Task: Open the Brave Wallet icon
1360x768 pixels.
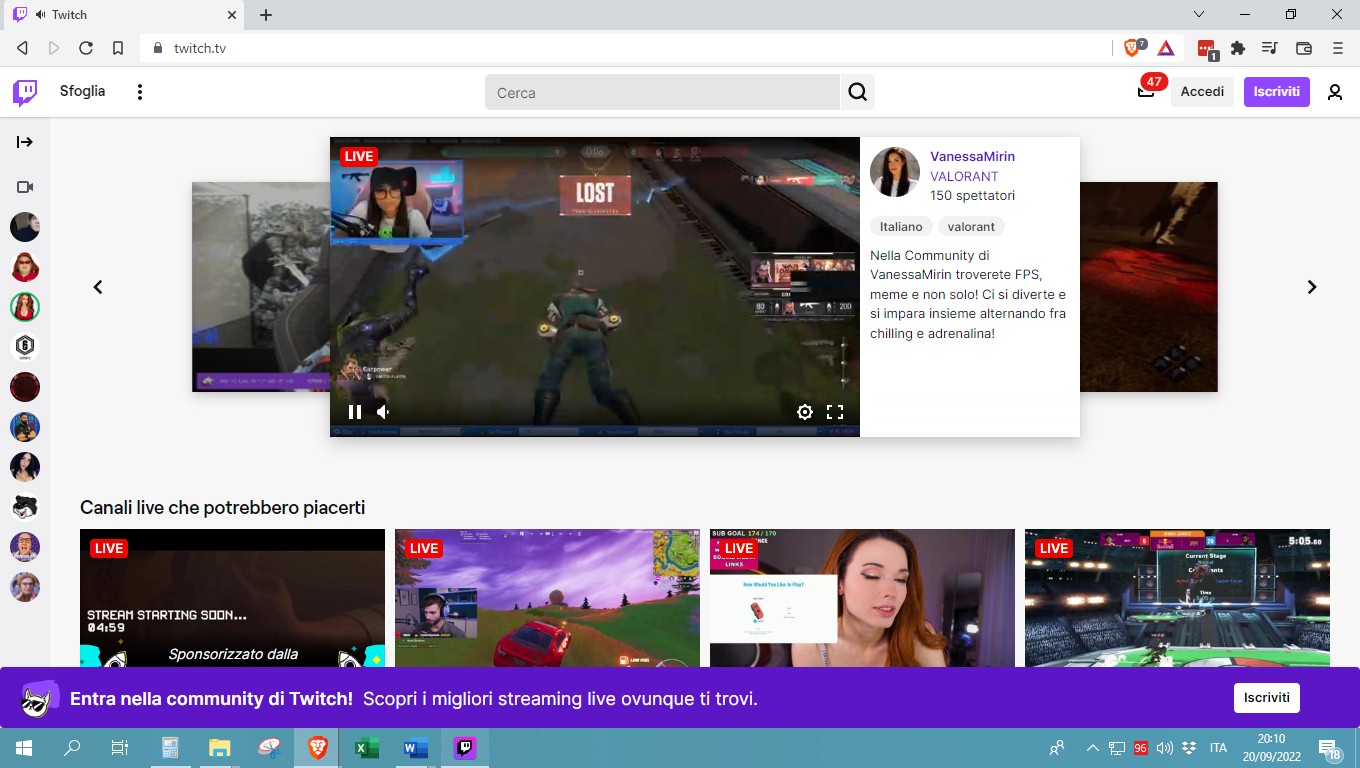Action: pyautogui.click(x=1304, y=48)
